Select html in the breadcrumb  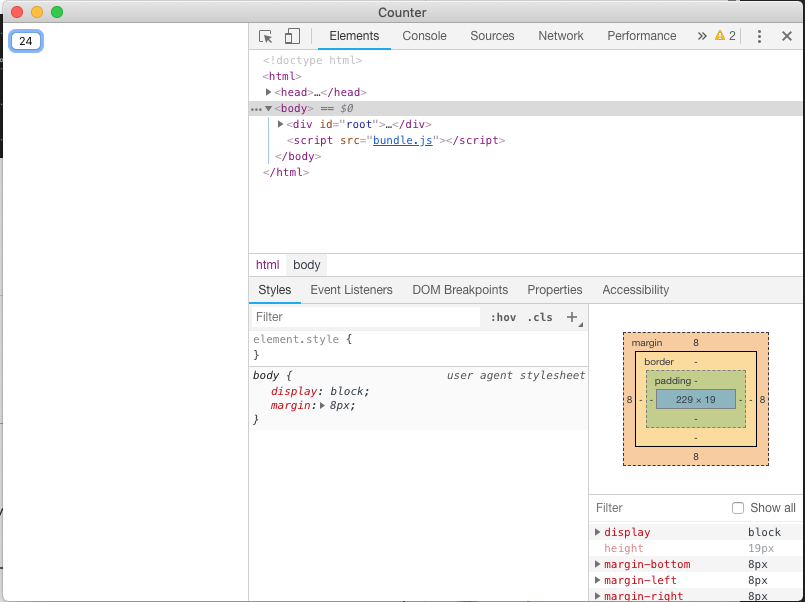tap(267, 265)
